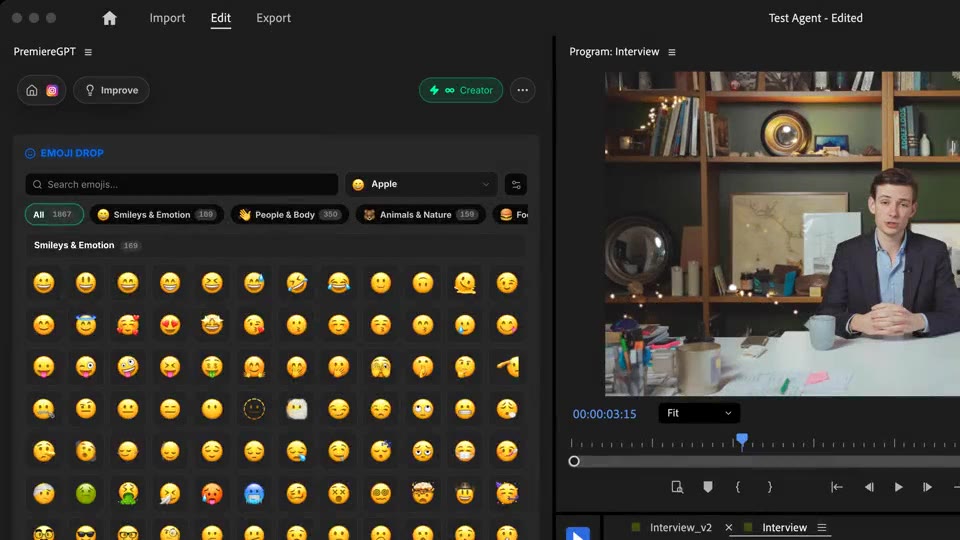Select the All 1867 category chip
This screenshot has height=540, width=960.
pos(54,214)
